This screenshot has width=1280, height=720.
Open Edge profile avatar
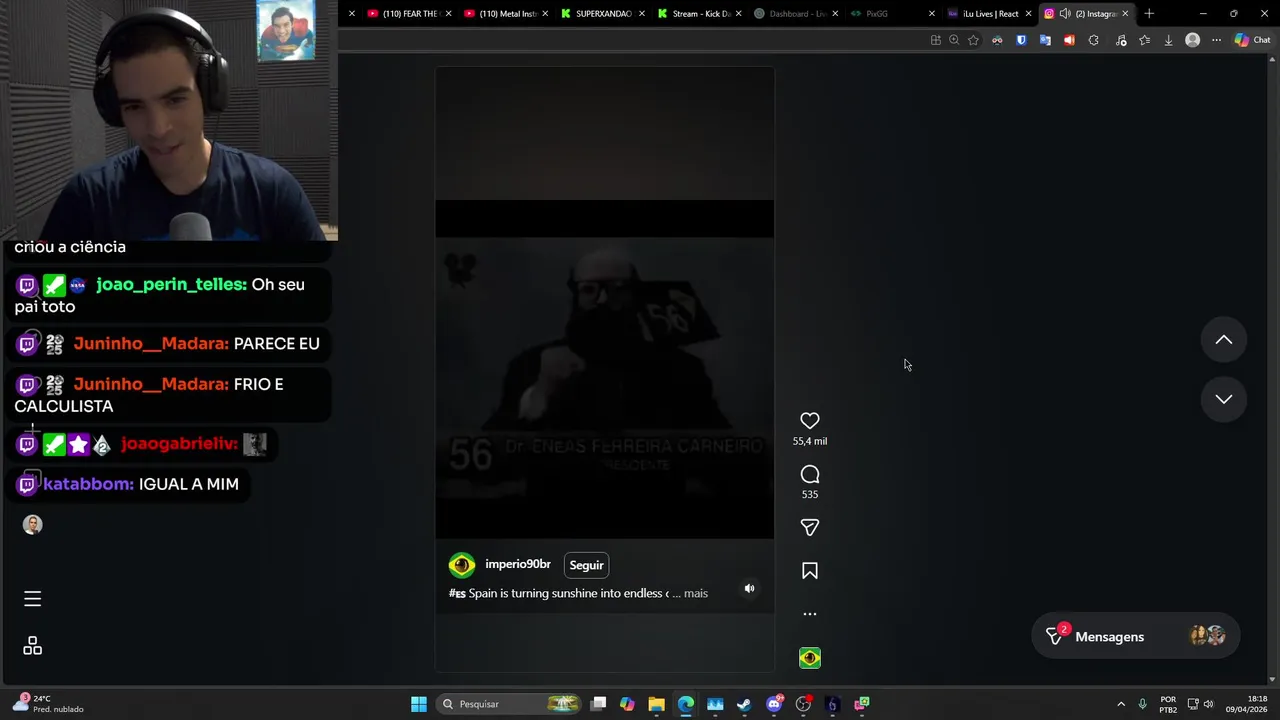click(1192, 40)
